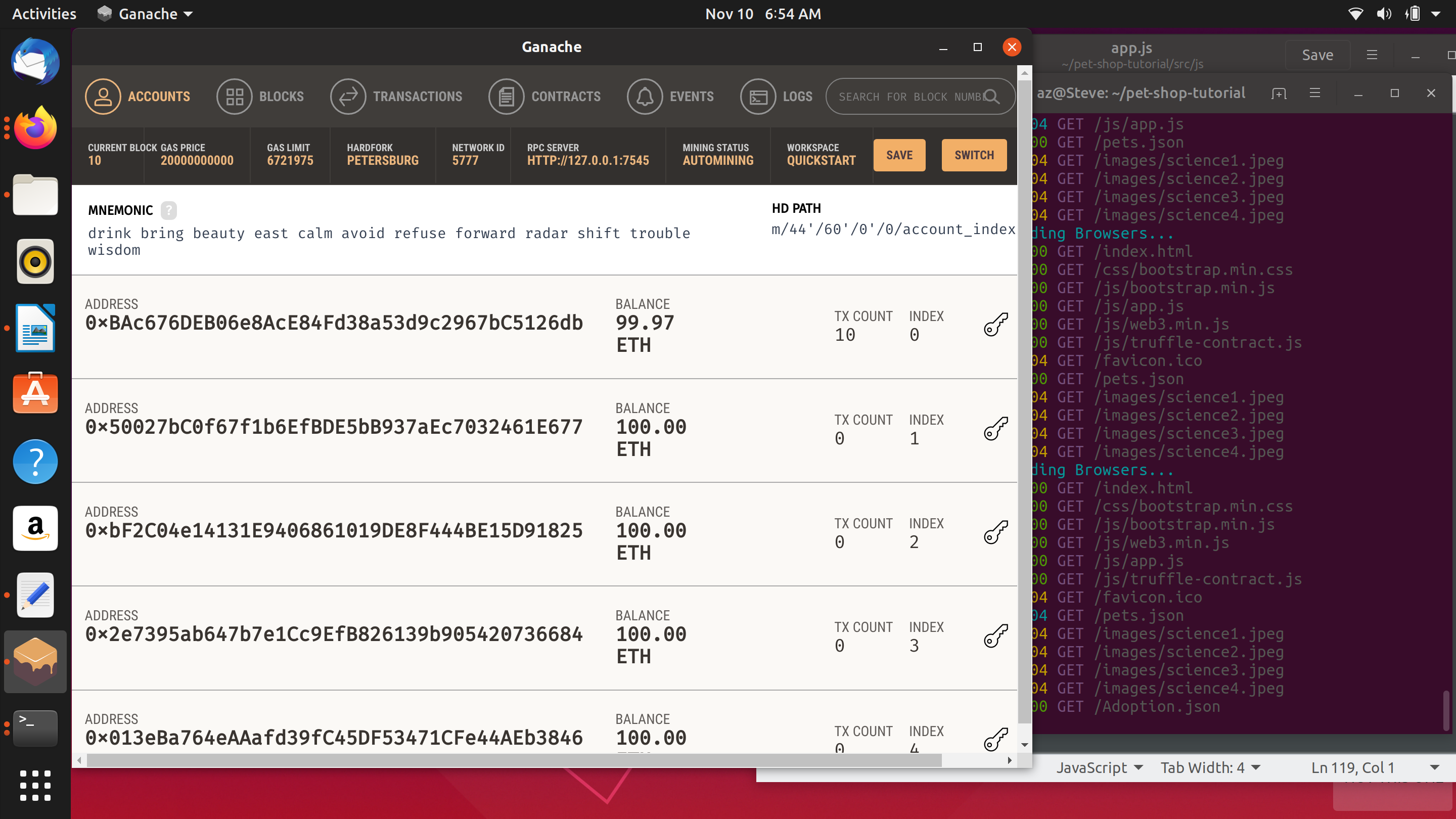The image size is (1456, 819).
Task: Click the key icon for account index 3
Action: point(995,636)
